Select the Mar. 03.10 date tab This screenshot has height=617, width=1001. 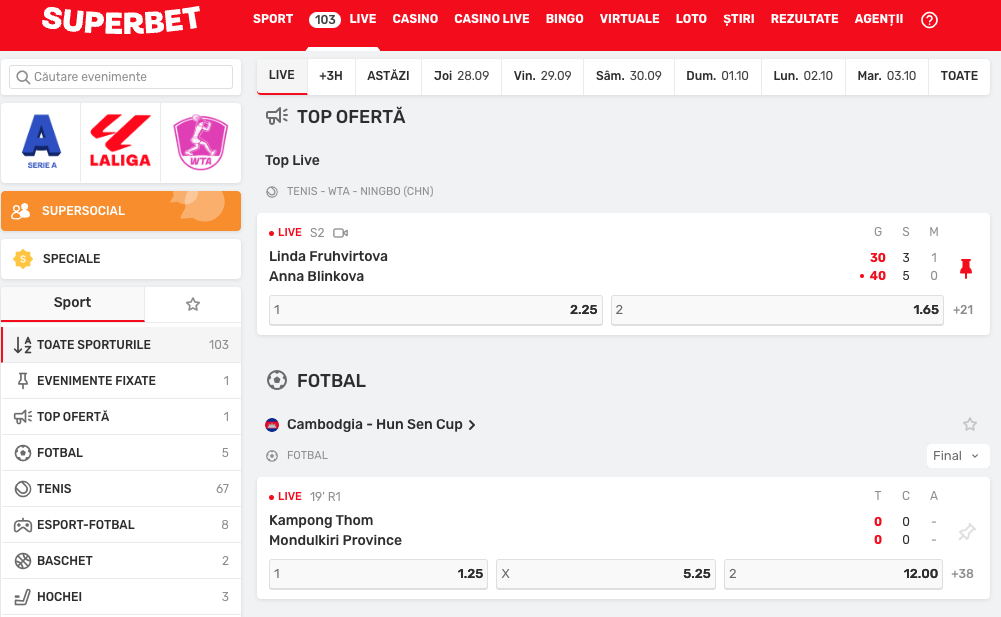click(887, 76)
